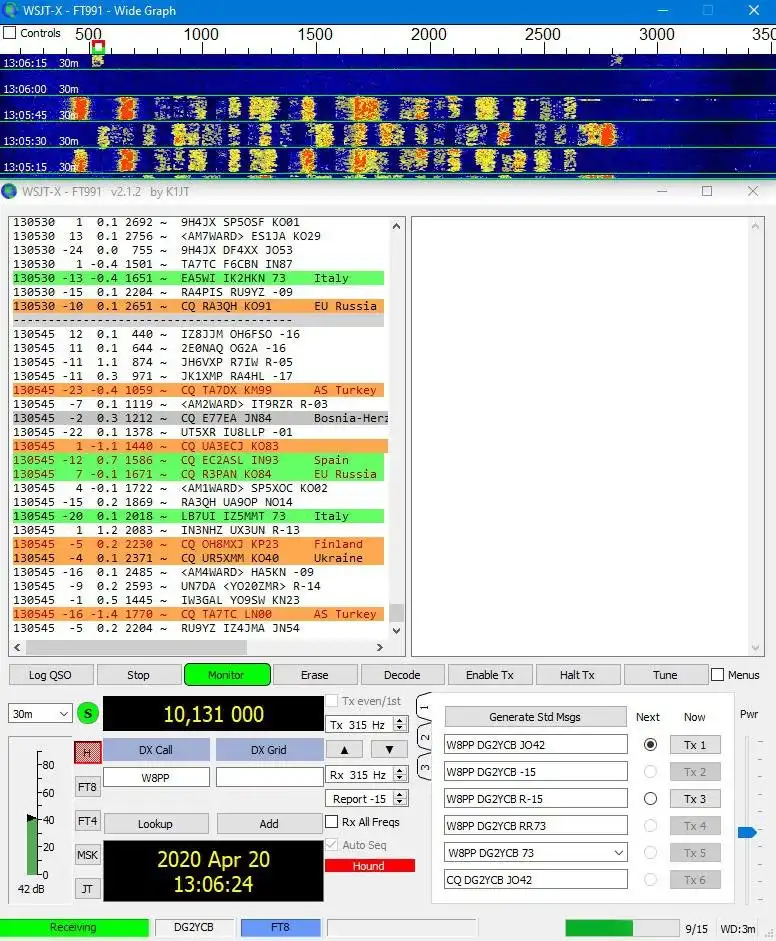Image resolution: width=776 pixels, height=941 pixels.
Task: Select Next radio button for Tx 1 message
Action: (x=650, y=744)
